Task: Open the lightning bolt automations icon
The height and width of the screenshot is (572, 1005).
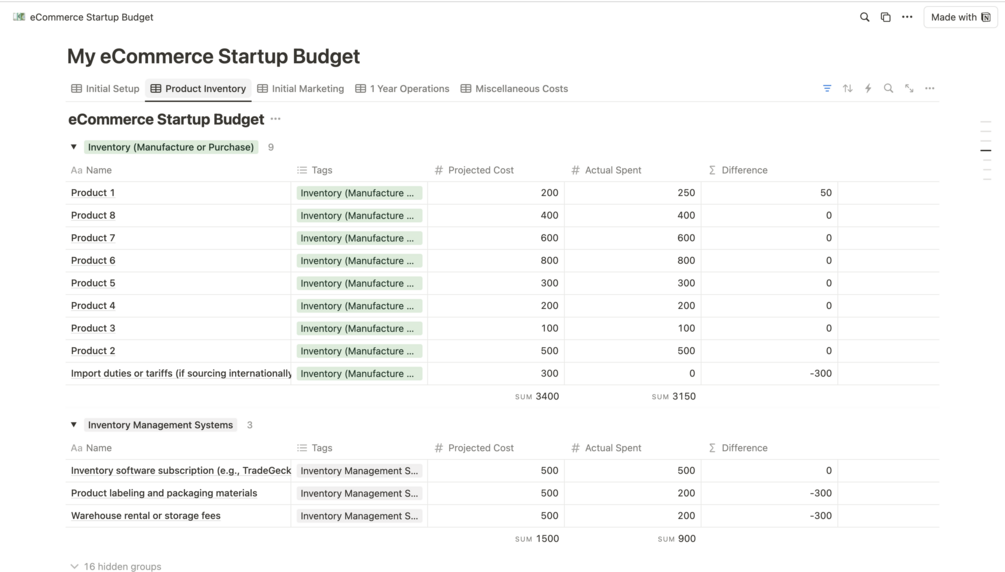Action: [868, 89]
